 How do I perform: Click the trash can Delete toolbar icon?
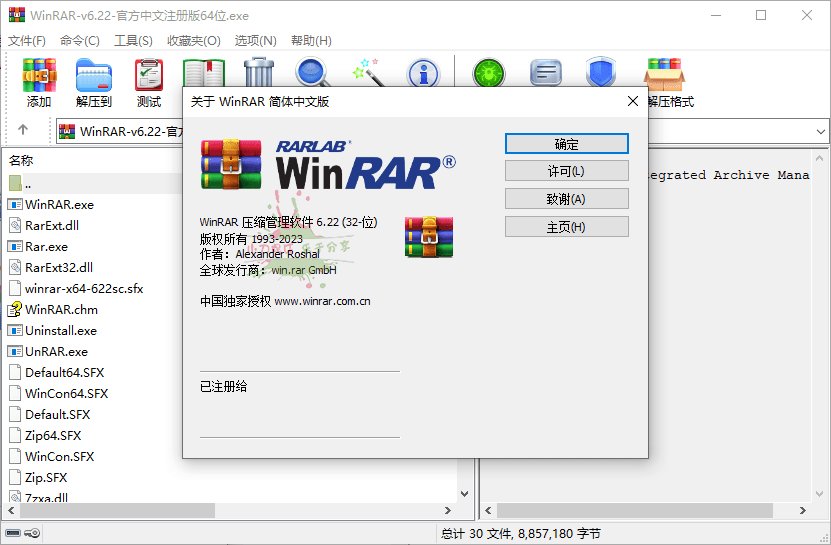(259, 72)
